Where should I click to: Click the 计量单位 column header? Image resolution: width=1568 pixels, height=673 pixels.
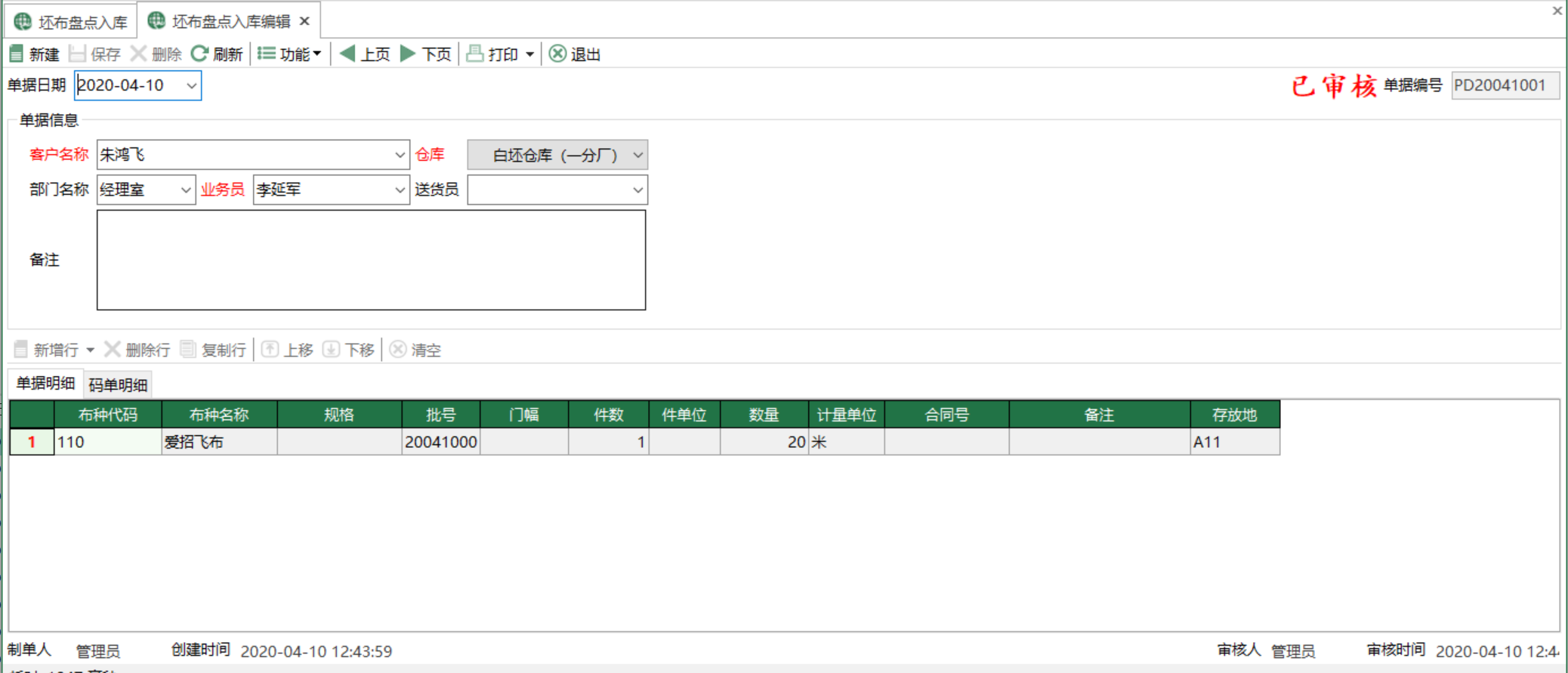(x=846, y=415)
